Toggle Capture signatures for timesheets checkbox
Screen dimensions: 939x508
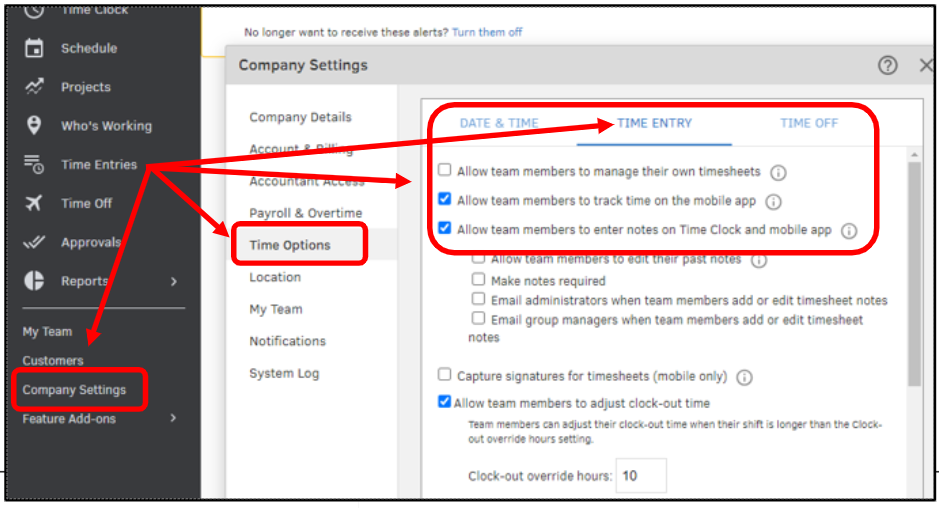[x=445, y=376]
